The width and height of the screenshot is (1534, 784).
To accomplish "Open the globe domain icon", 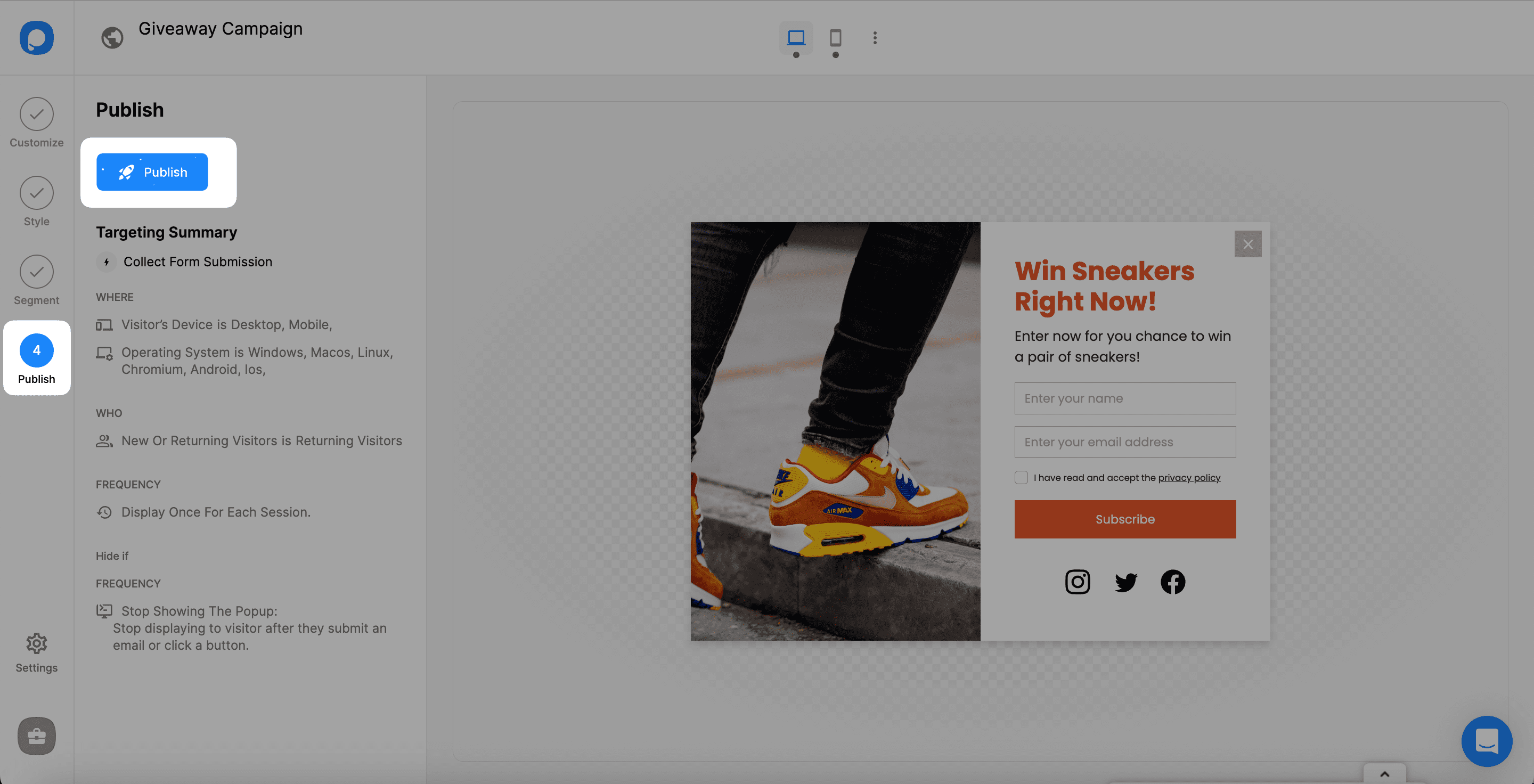I will pyautogui.click(x=112, y=37).
